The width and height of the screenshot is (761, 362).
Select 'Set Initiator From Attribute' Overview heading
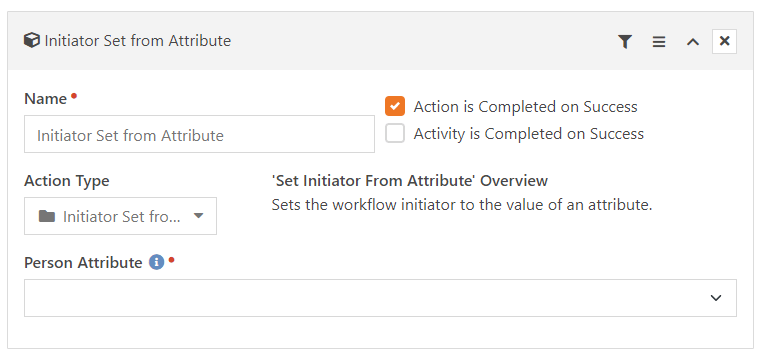[410, 181]
